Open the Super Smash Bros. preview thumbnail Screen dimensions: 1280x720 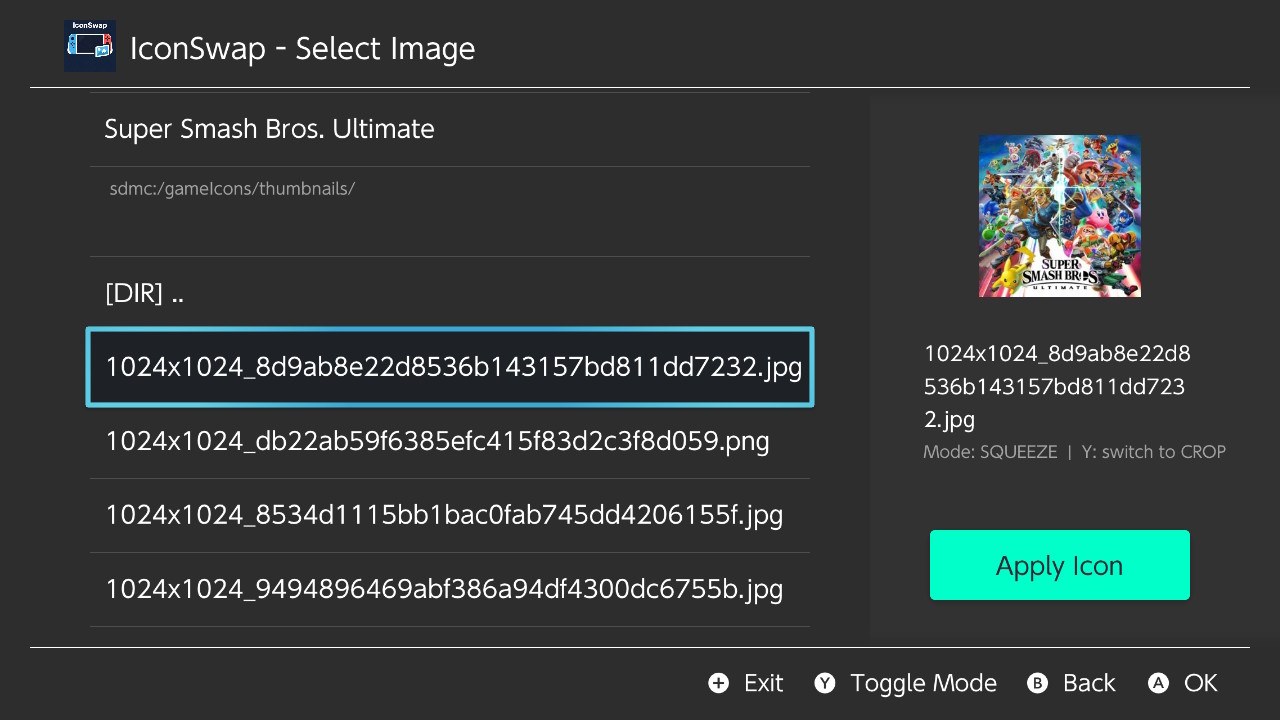tap(1060, 216)
